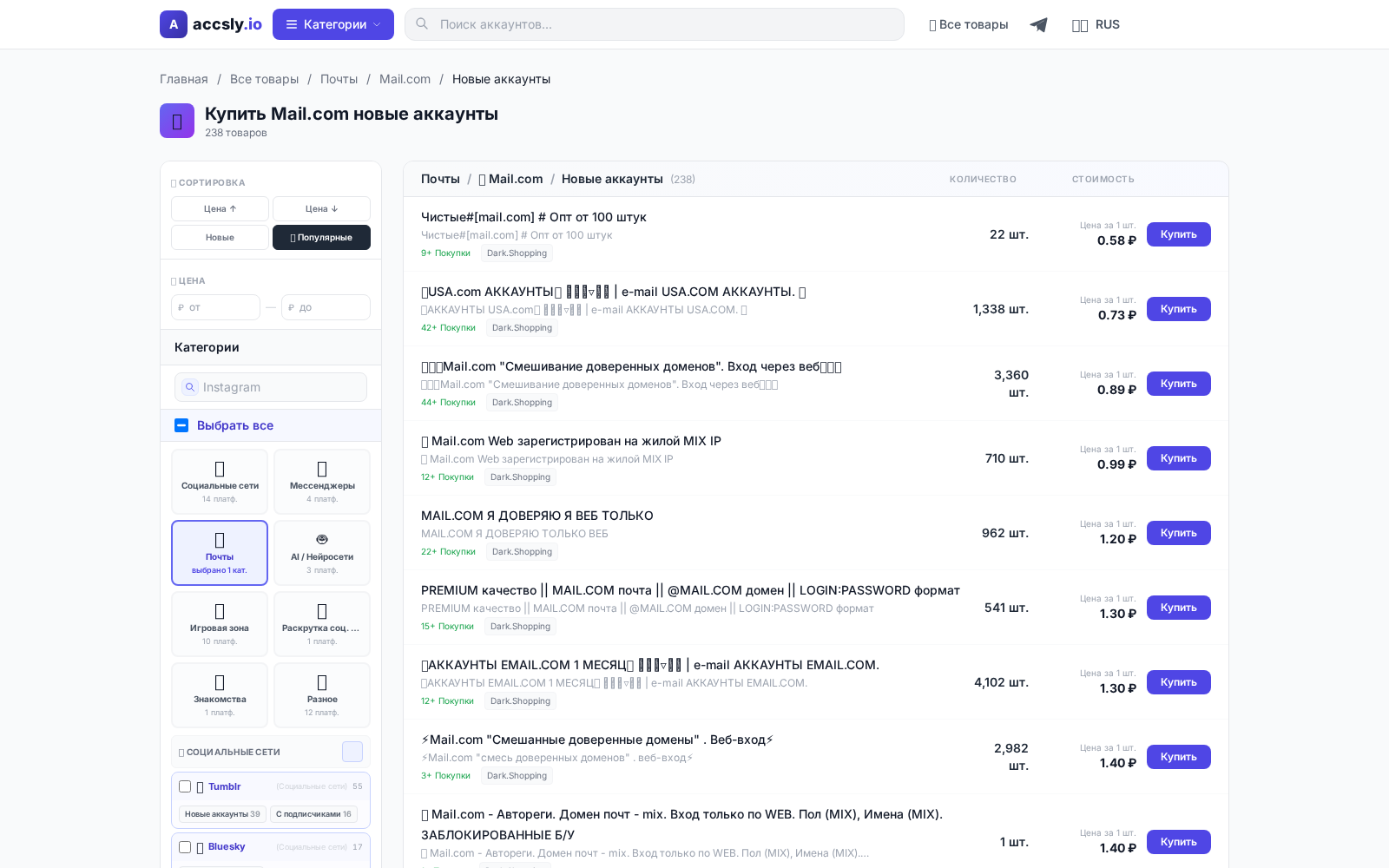Filter Tumblr by Новые аккаунты 39
Image resolution: width=1389 pixels, height=868 pixels.
[222, 814]
